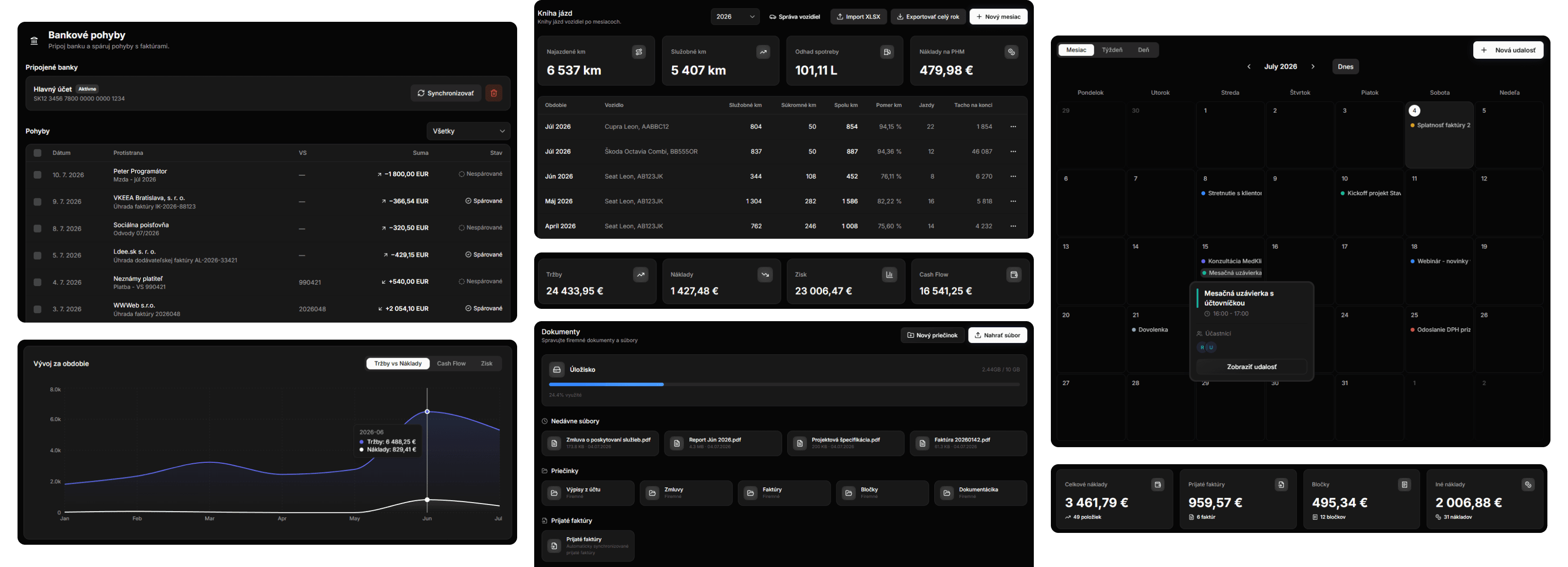Click the Iné náklady coins icon

(1528, 485)
